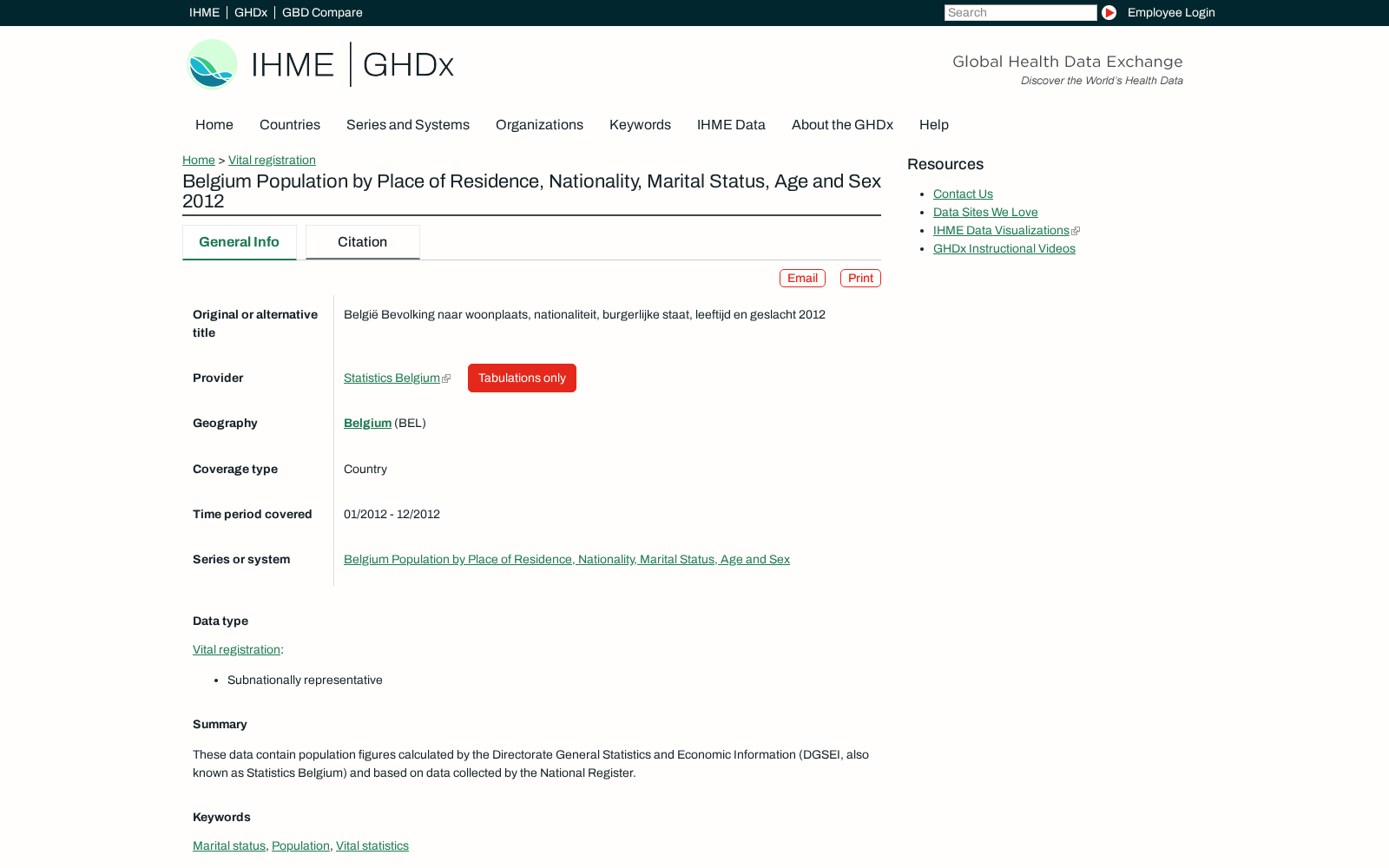Switch to the Citation tab
Image resolution: width=1389 pixels, height=868 pixels.
point(363,242)
